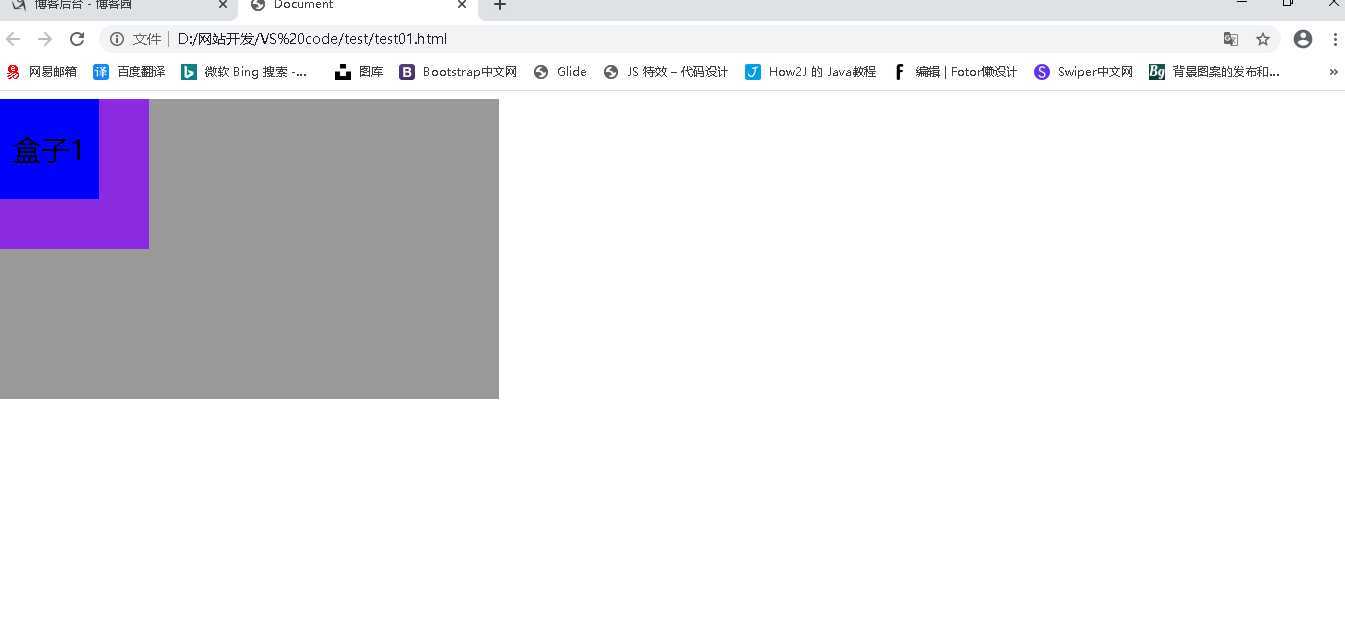This screenshot has width=1345, height=632.
Task: Open the 背景图案的发布和 bookmark
Action: 1215,72
